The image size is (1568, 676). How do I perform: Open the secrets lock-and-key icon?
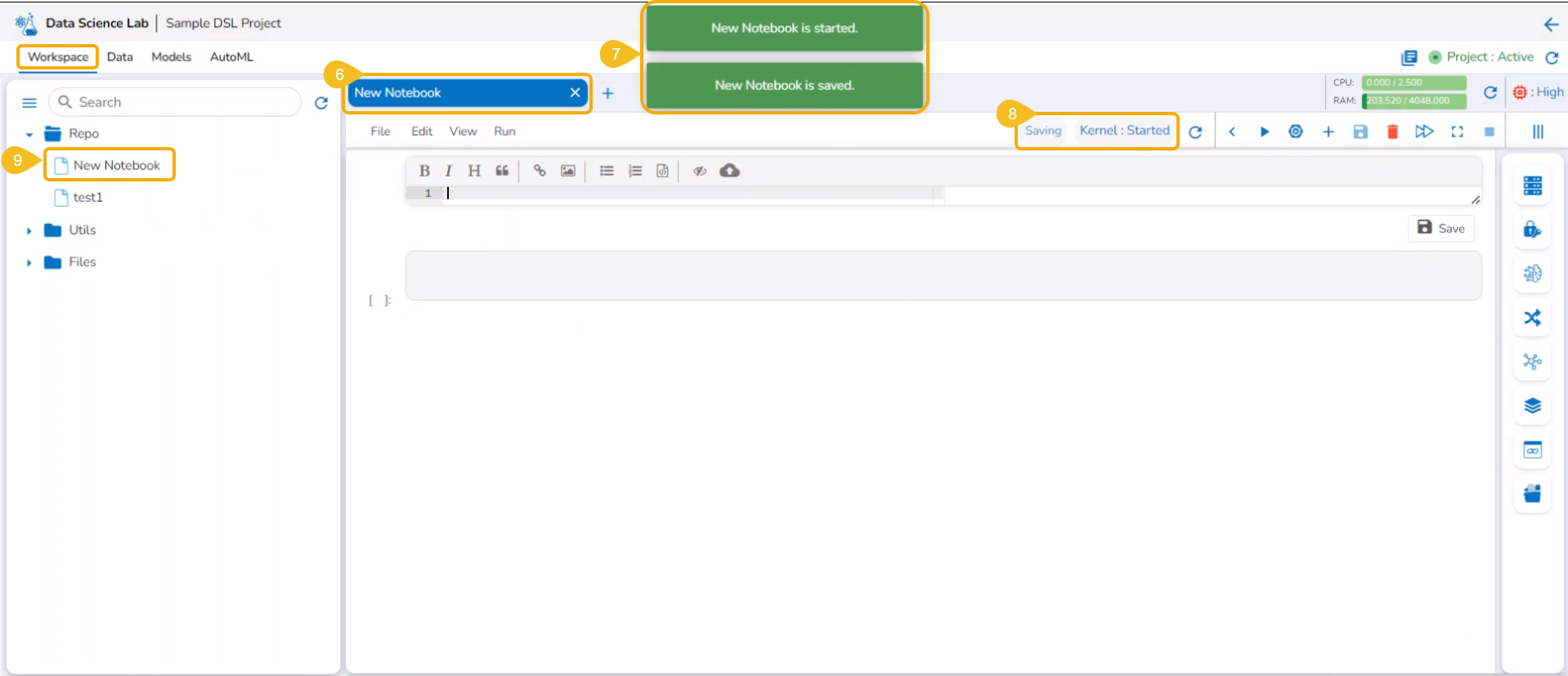pyautogui.click(x=1533, y=230)
